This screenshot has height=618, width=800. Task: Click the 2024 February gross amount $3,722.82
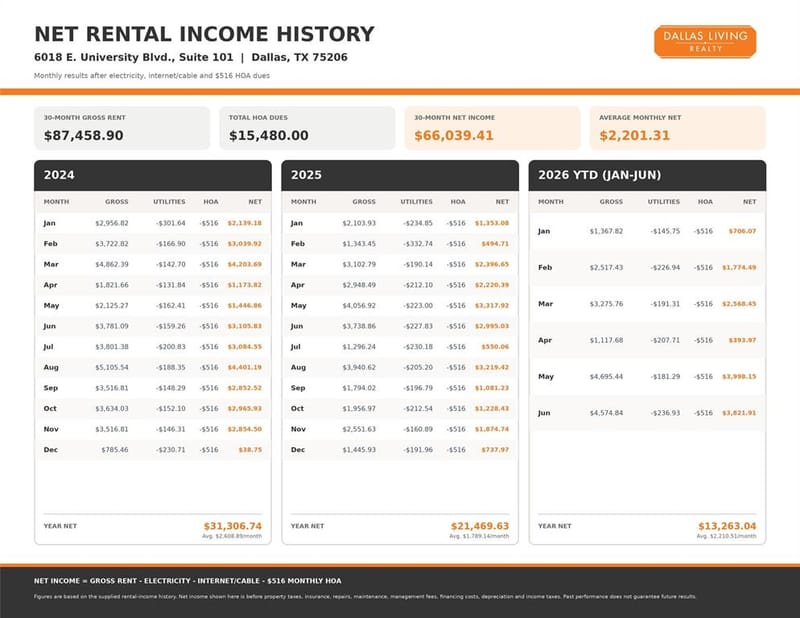pyautogui.click(x=112, y=243)
